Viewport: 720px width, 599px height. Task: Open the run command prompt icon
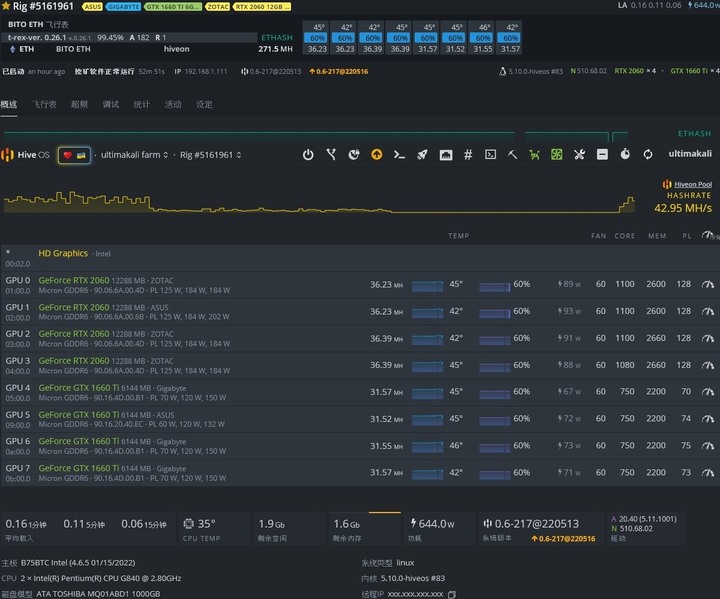tap(399, 155)
